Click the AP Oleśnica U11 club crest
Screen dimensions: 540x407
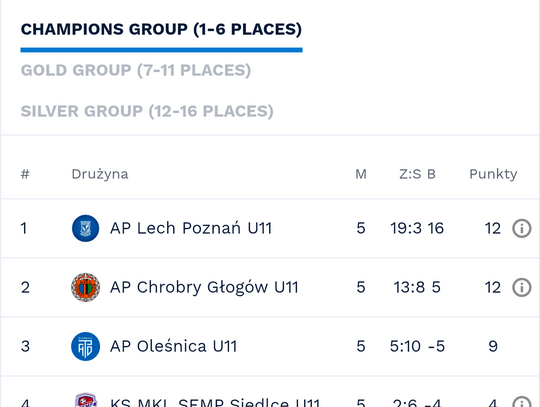coord(85,346)
